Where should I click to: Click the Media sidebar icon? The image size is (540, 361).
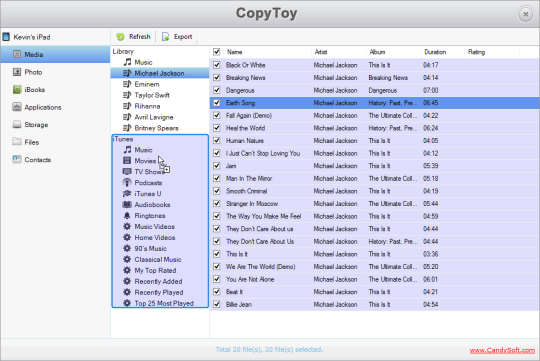17,54
